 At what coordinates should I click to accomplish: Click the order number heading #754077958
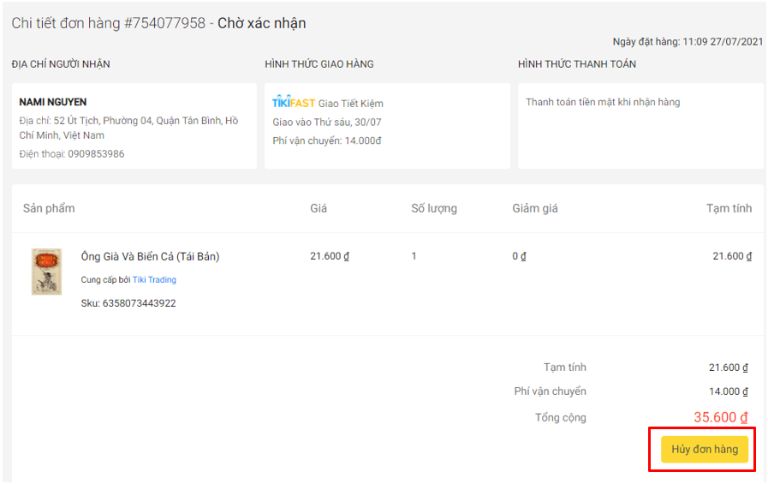point(168,23)
